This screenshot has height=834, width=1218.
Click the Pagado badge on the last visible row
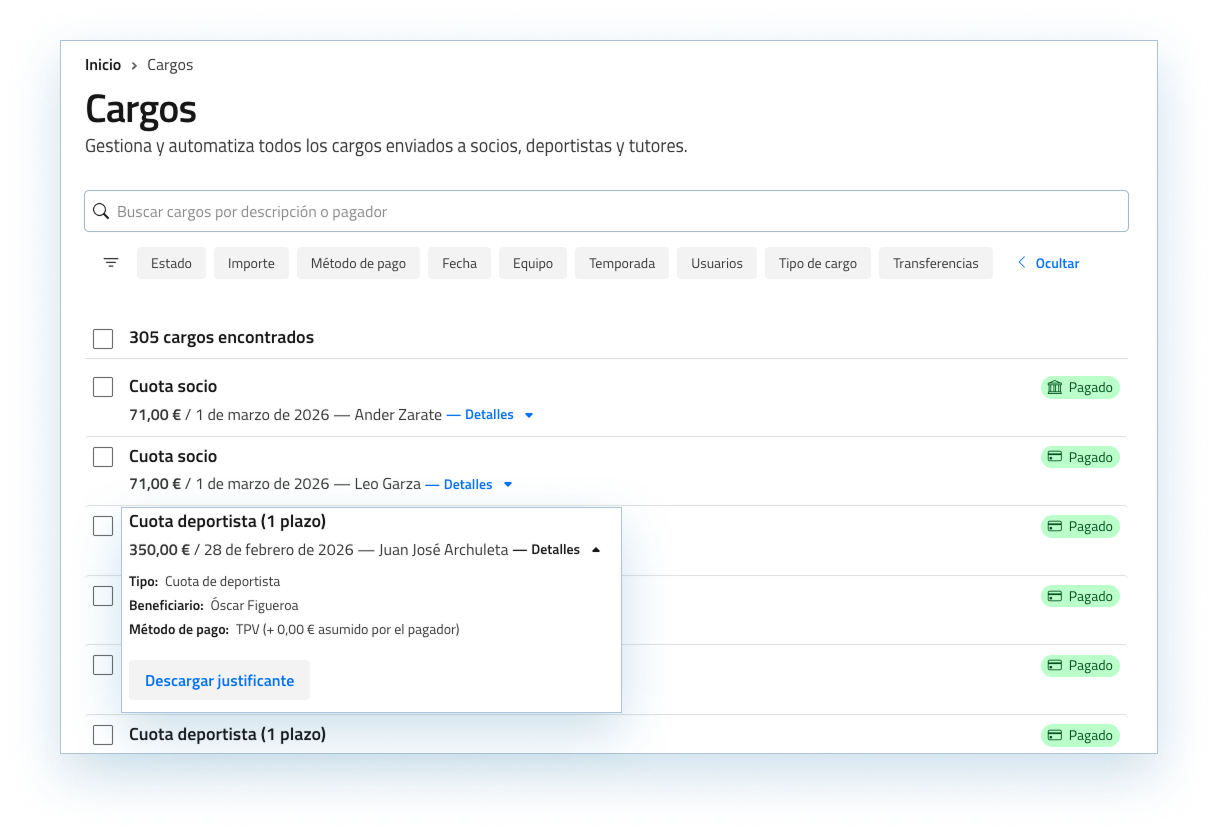tap(1080, 735)
